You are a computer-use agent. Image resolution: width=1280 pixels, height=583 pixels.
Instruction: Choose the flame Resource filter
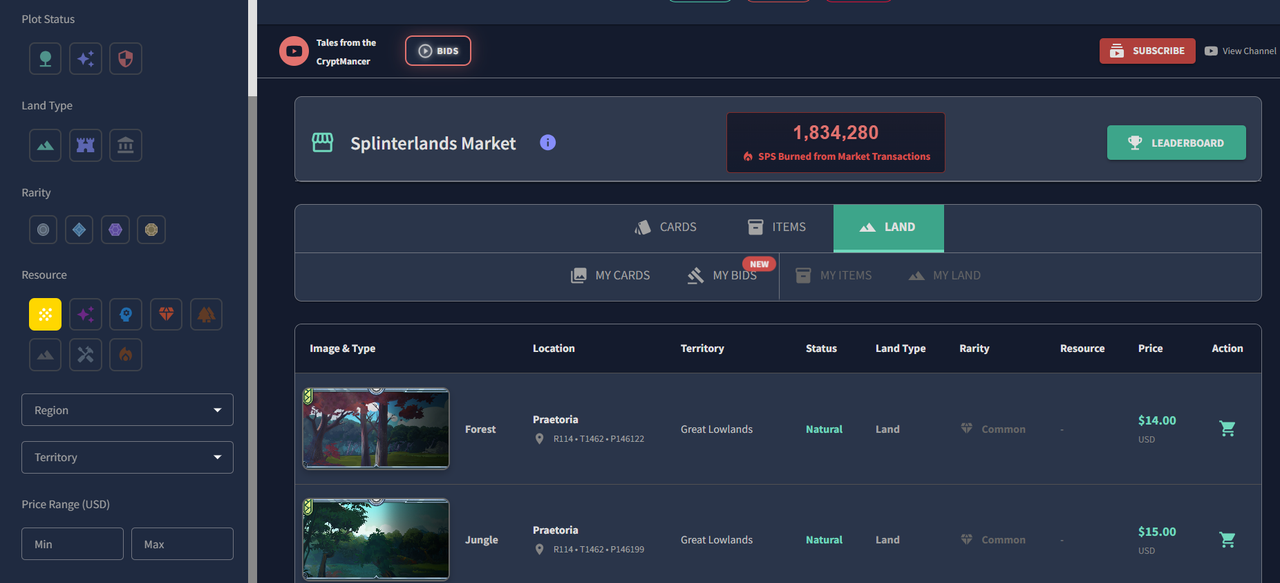point(125,354)
